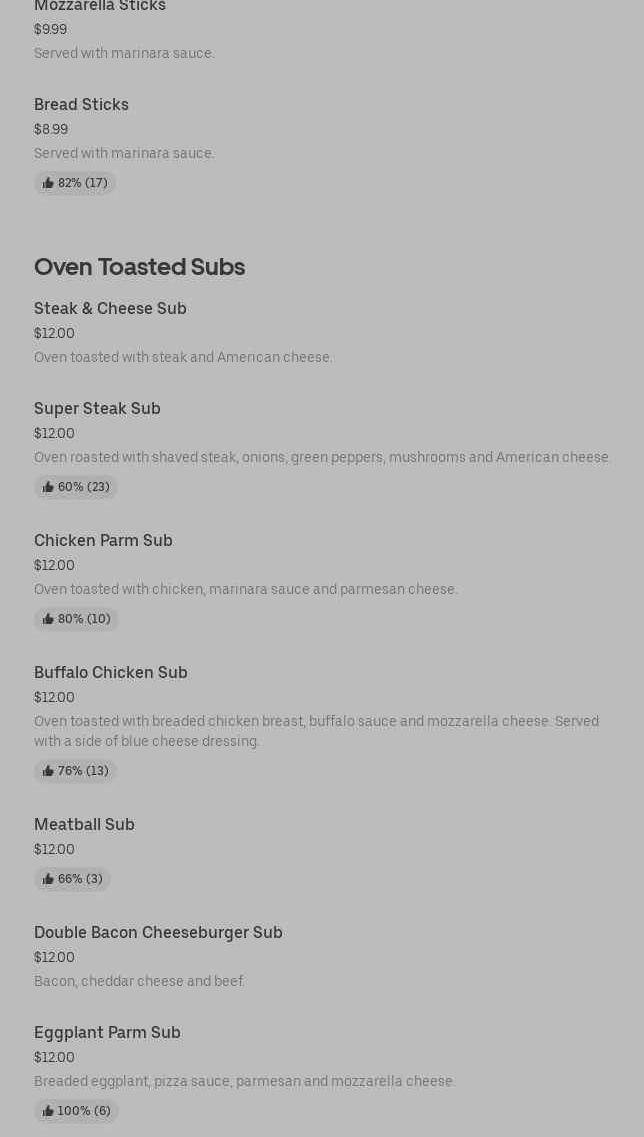Screen dimensions: 644x1137
Task: Click thumbs-up icon under Chicken Parm Sub
Action: pyautogui.click(x=48, y=619)
